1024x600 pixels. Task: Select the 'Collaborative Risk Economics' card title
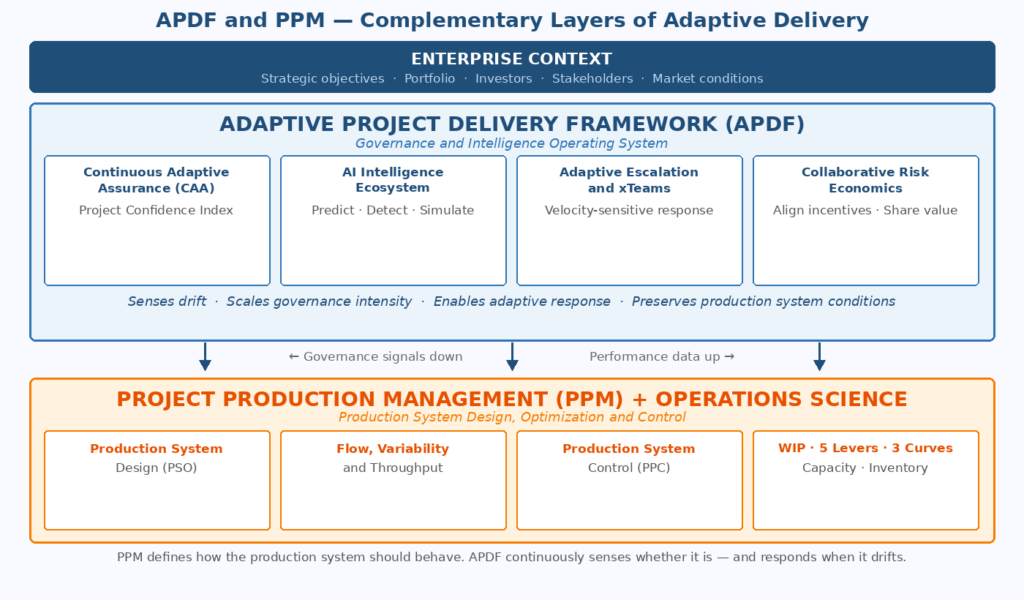tap(865, 180)
